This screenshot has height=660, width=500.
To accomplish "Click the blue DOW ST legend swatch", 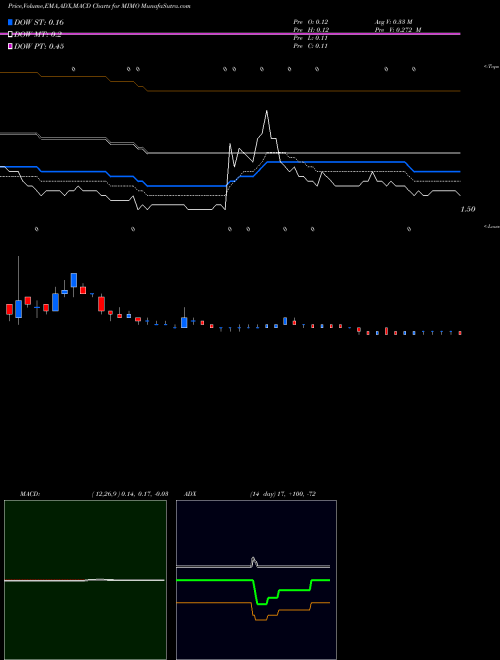I will [x=11, y=22].
